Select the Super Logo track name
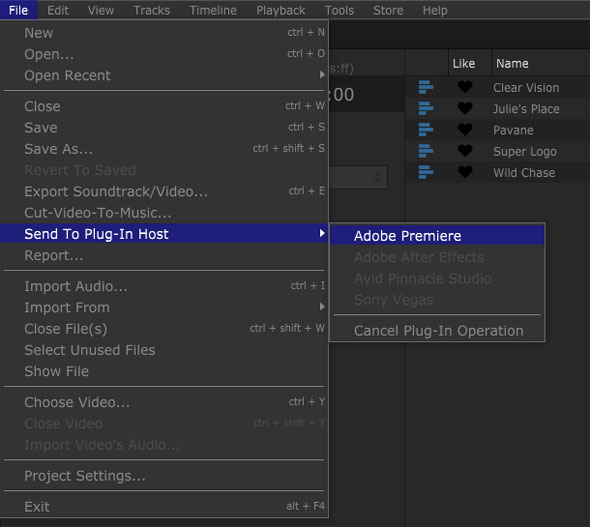590x527 pixels. click(x=525, y=152)
